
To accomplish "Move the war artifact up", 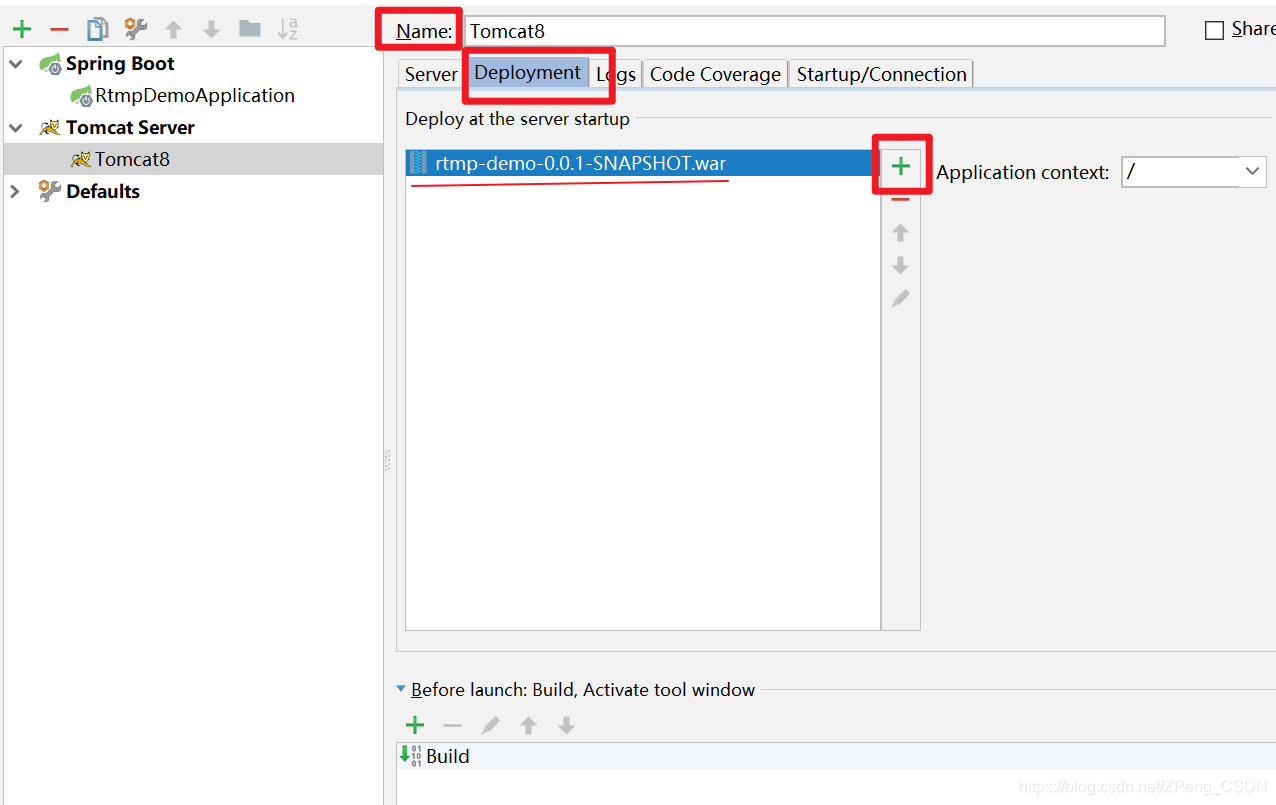I will [899, 231].
